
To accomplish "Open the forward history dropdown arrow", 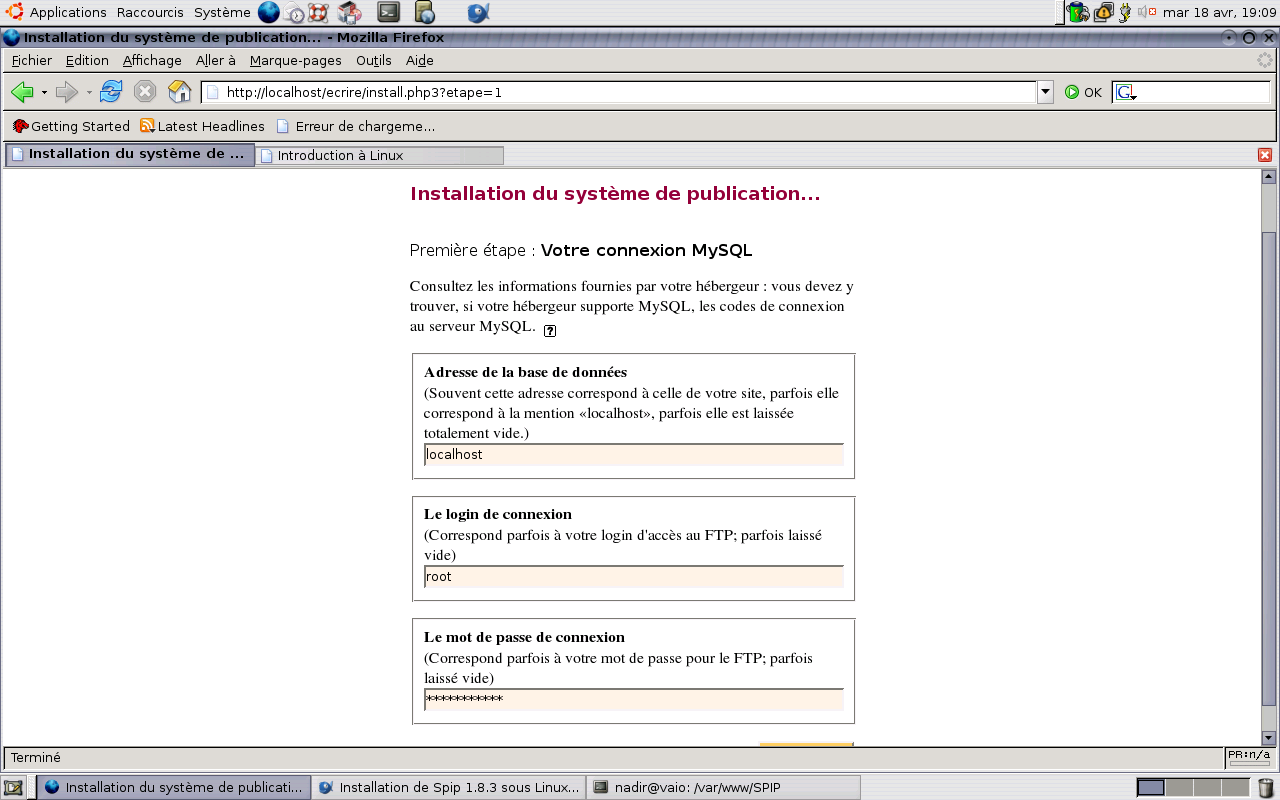I will coord(89,93).
